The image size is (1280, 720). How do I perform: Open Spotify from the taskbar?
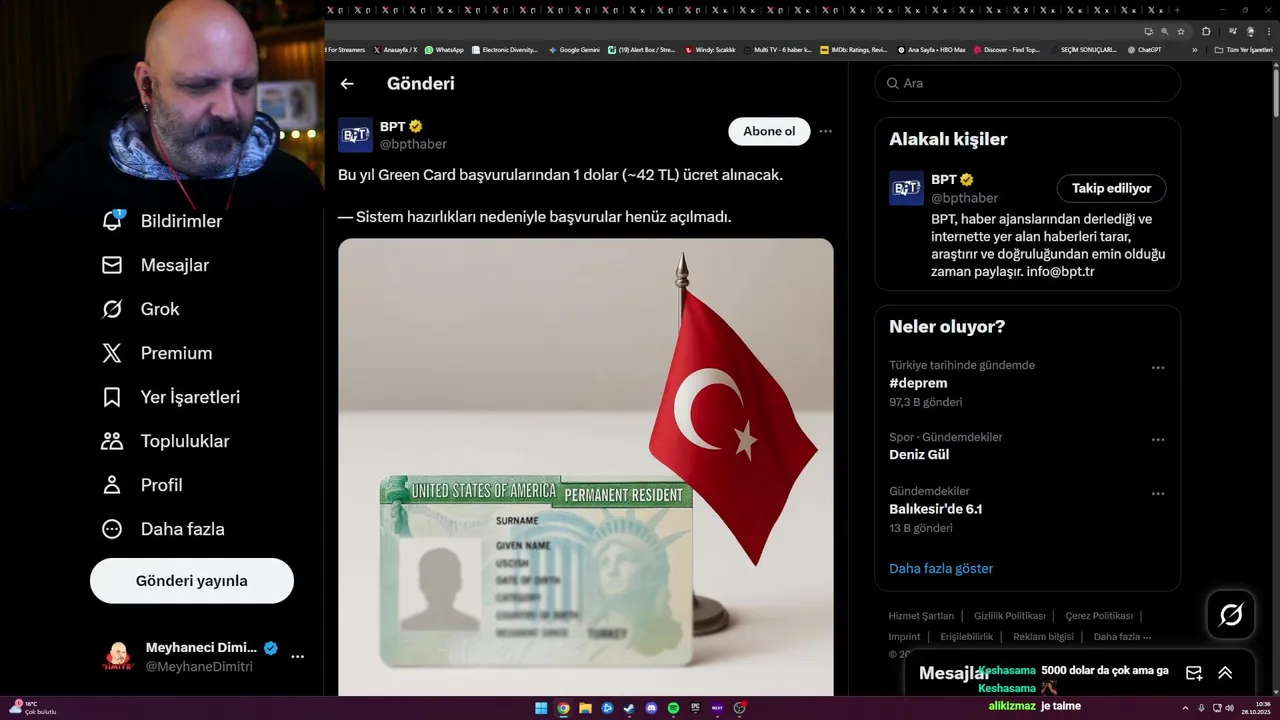pos(673,708)
